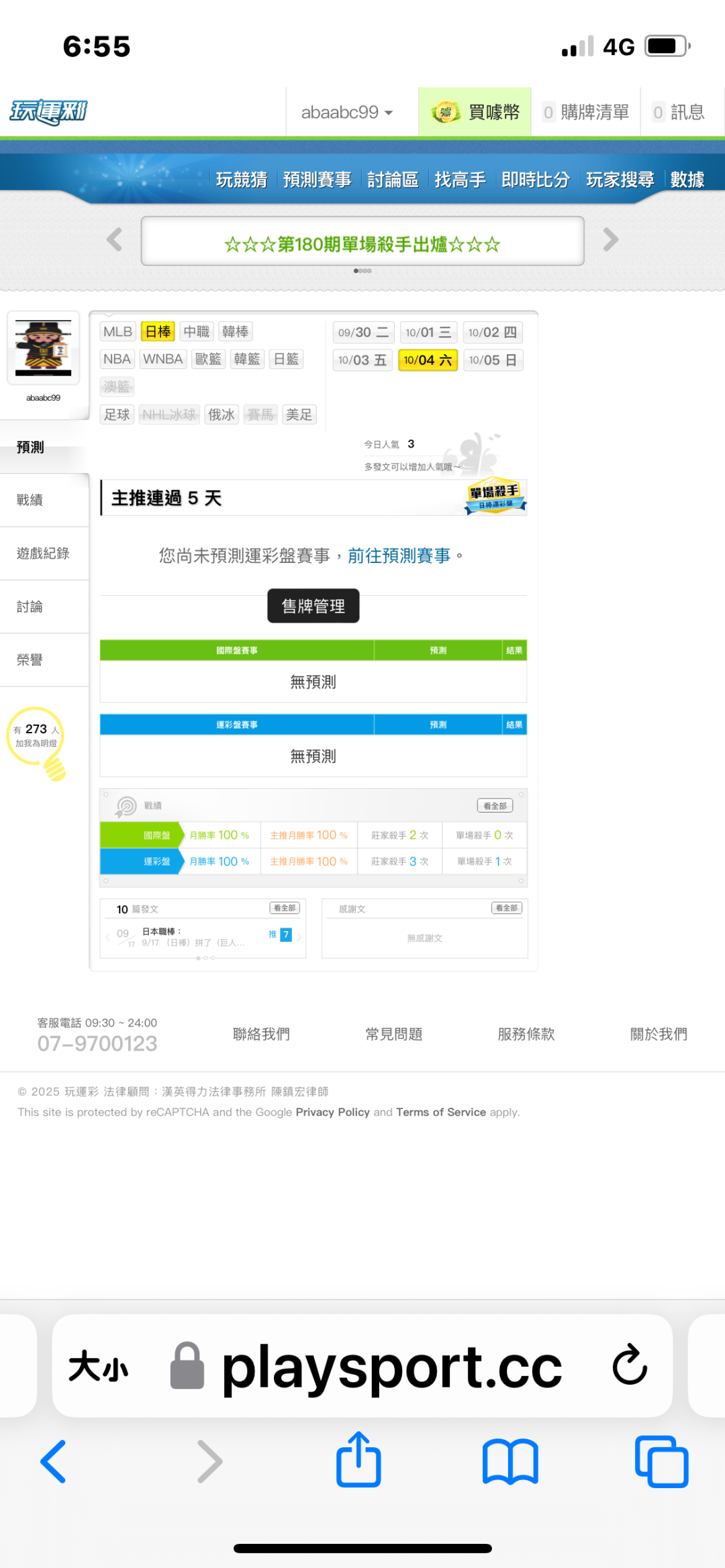Show previous announcement with left chevron
725x1568 pixels.
(115, 240)
